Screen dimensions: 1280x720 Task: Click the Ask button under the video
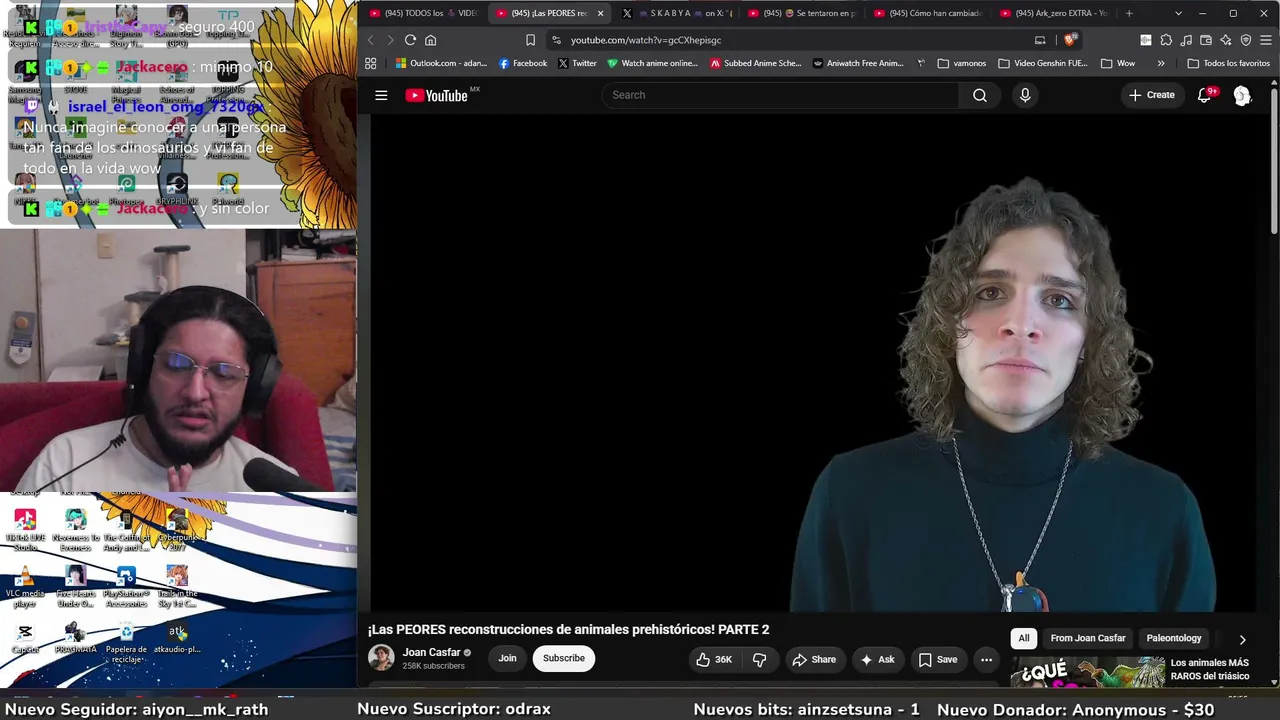point(877,659)
